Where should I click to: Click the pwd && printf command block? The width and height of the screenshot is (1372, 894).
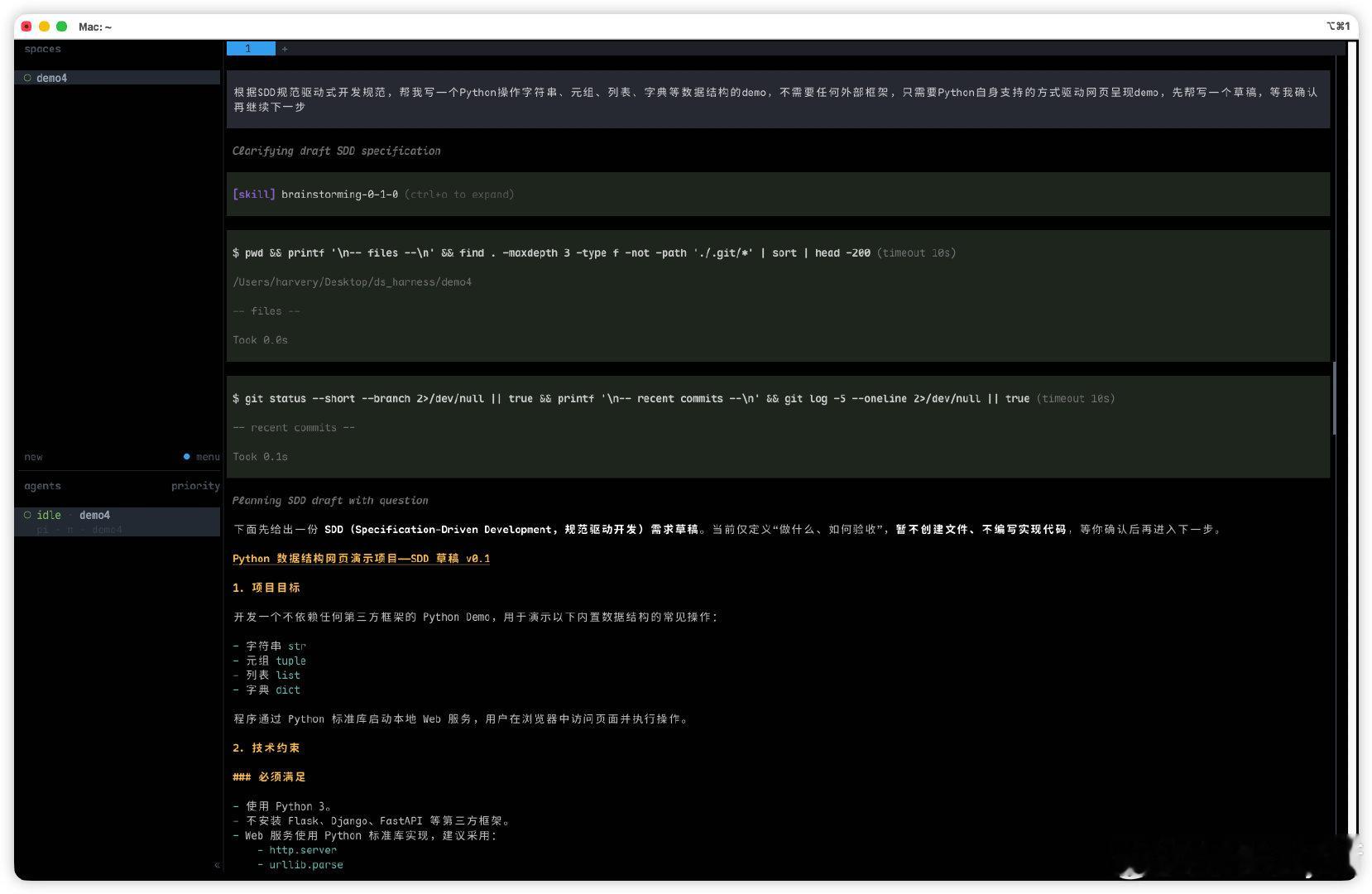coord(778,296)
